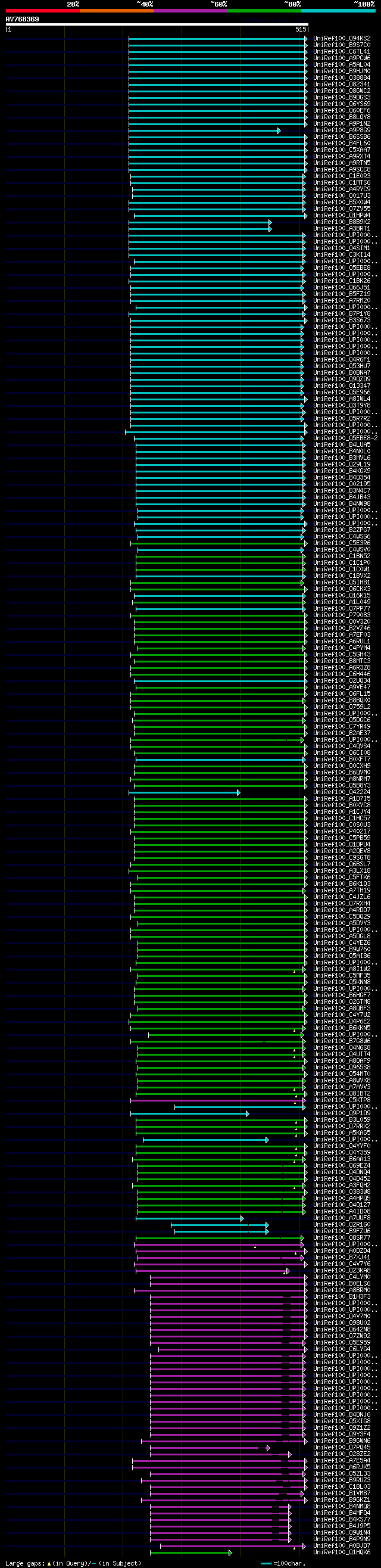381x1568 pixels.
Task: Click label UniRef100_Q7PQ45
Action: pyautogui.click(x=342, y=1448)
